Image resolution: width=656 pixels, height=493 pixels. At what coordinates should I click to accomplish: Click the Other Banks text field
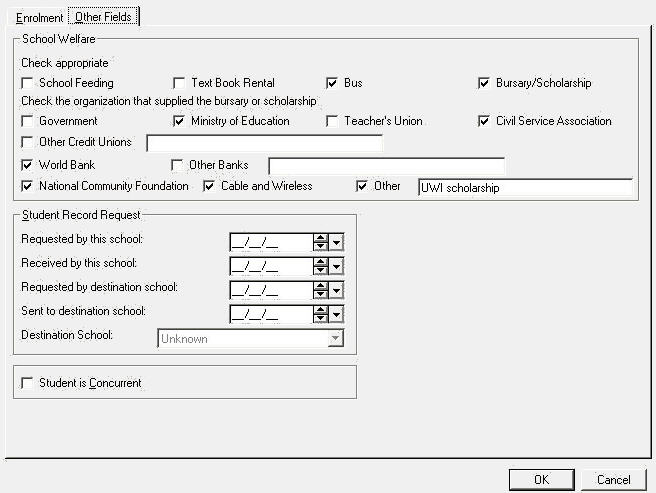click(386, 165)
